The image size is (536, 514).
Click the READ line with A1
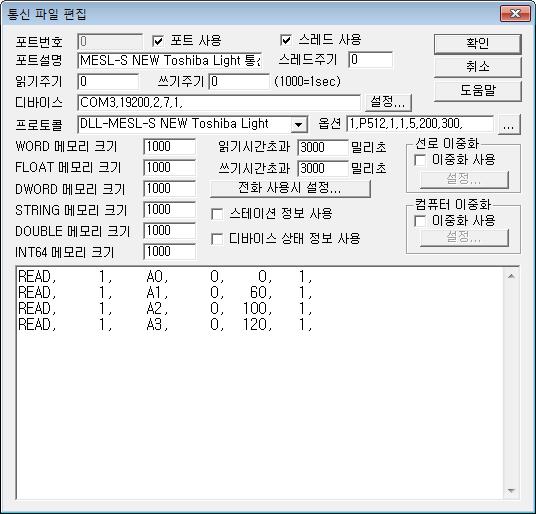coord(165,293)
